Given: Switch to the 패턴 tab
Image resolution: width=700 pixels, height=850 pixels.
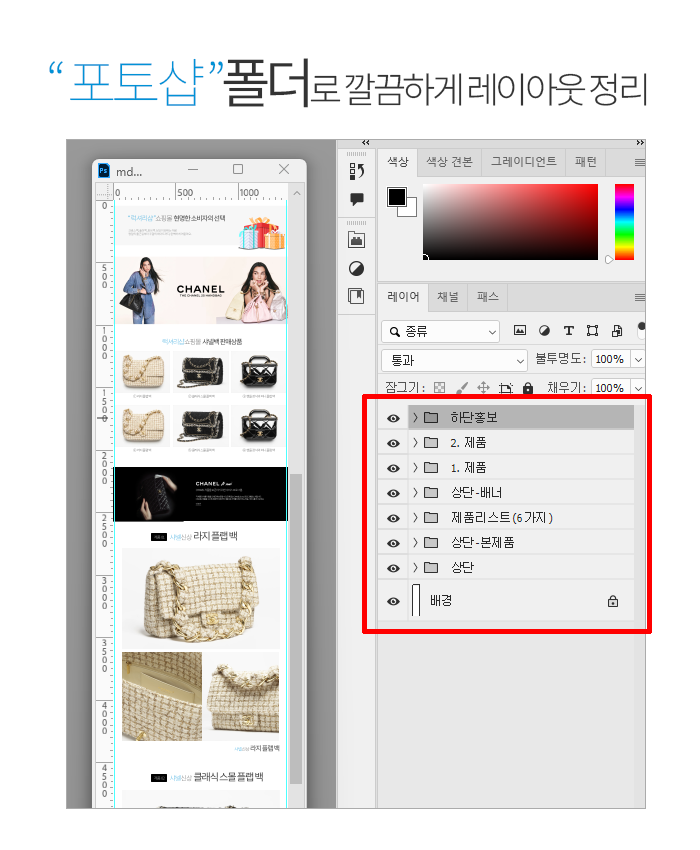Looking at the screenshot, I should [586, 162].
